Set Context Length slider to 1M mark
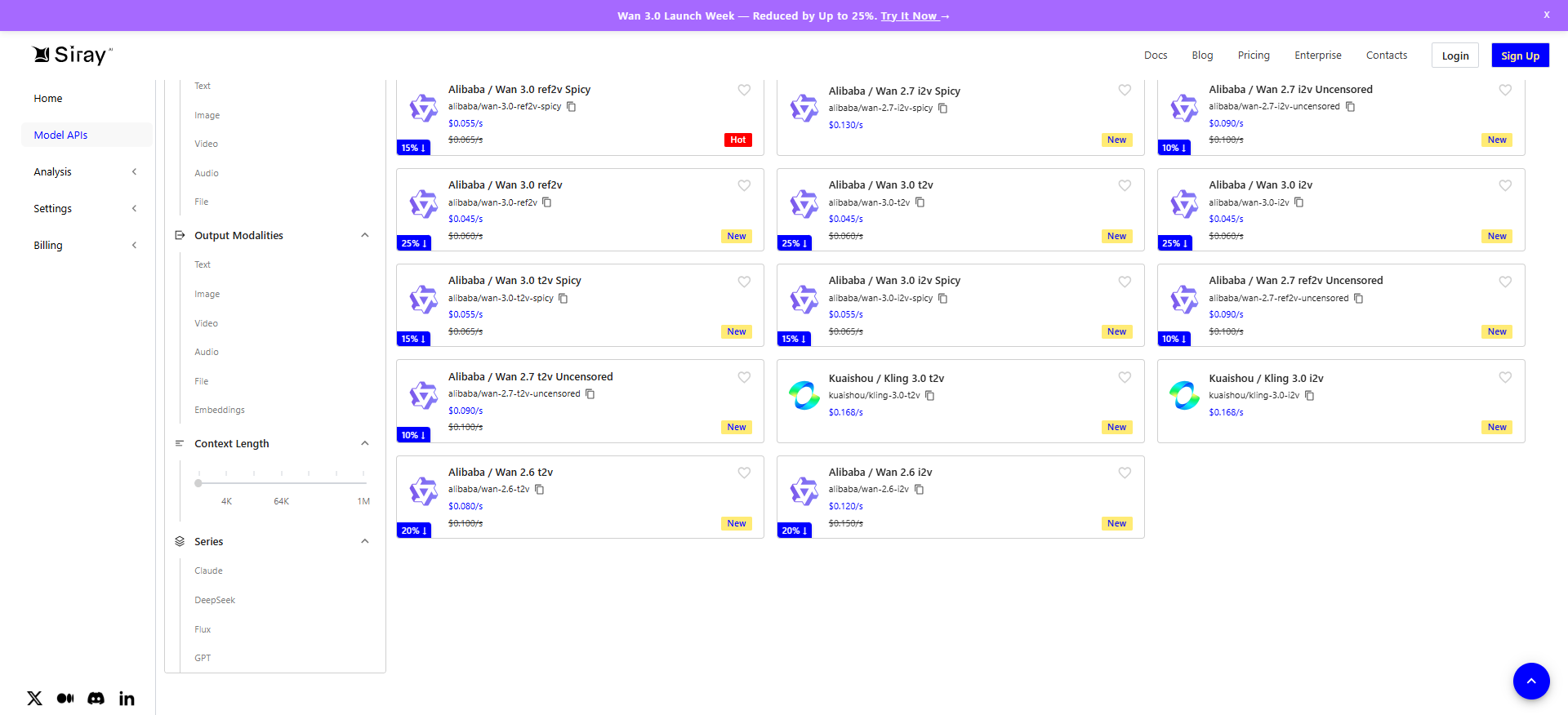The height and width of the screenshot is (715, 1568). tap(363, 483)
